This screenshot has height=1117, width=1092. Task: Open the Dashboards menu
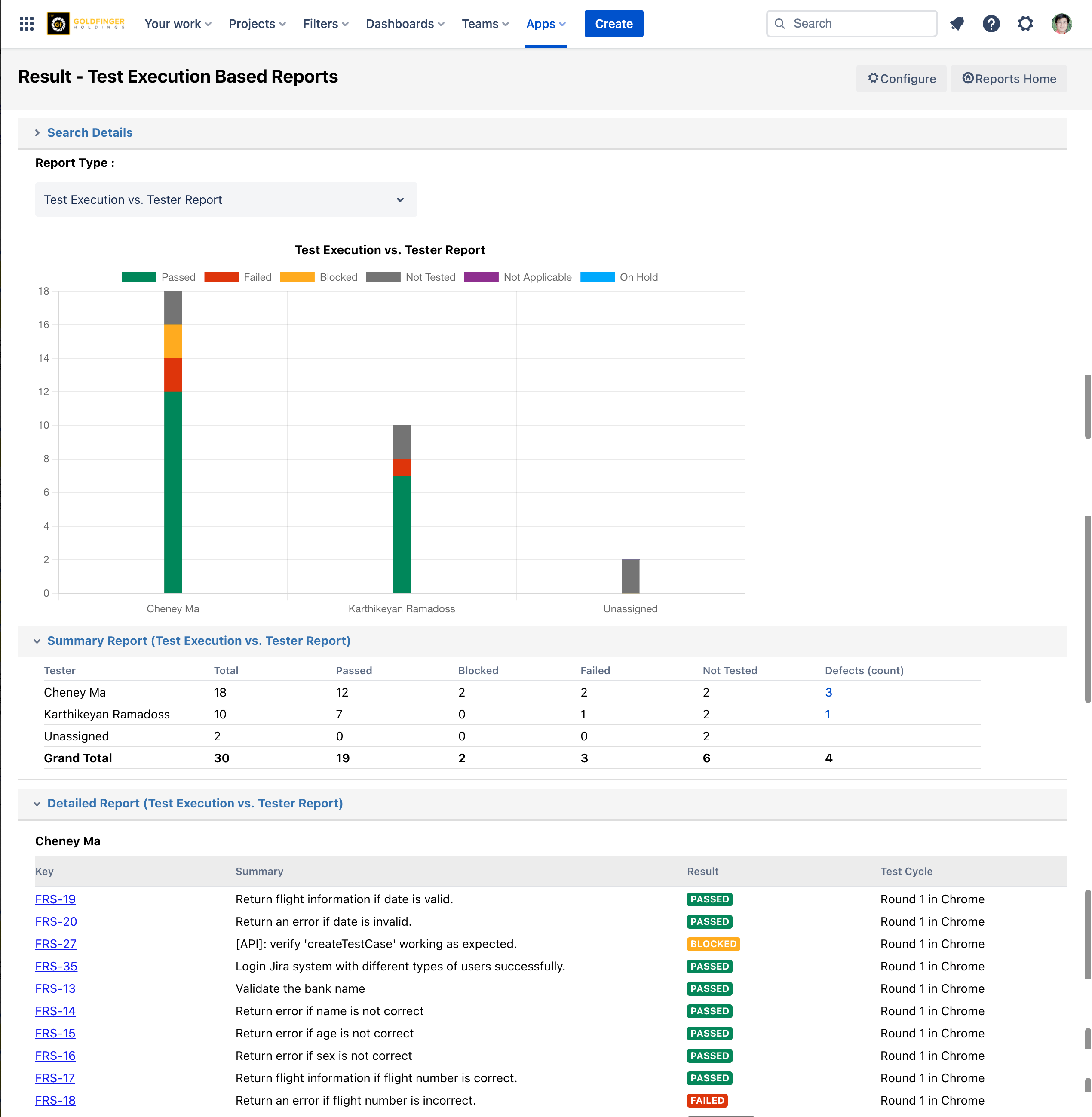pyautogui.click(x=405, y=24)
